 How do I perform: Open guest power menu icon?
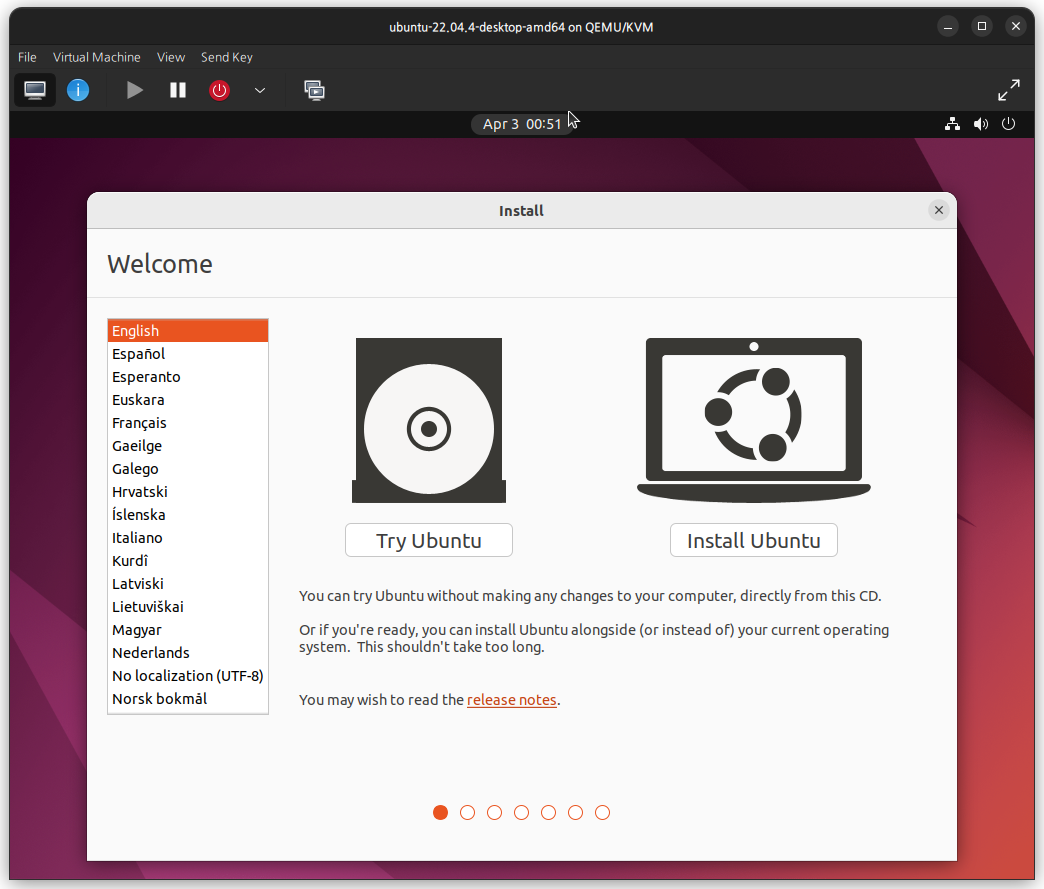tap(1008, 124)
